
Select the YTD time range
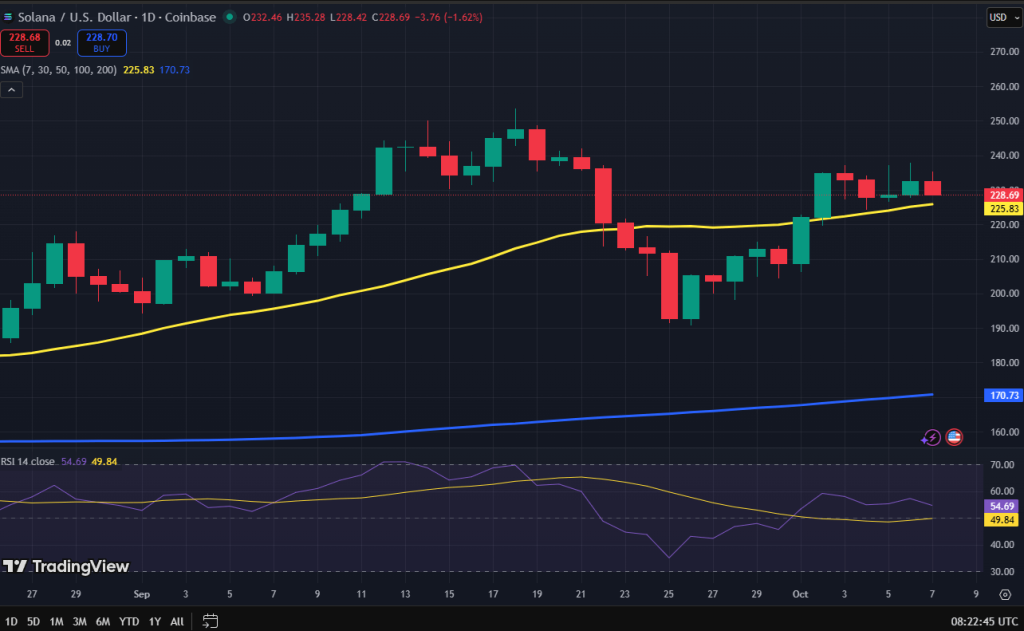[129, 621]
